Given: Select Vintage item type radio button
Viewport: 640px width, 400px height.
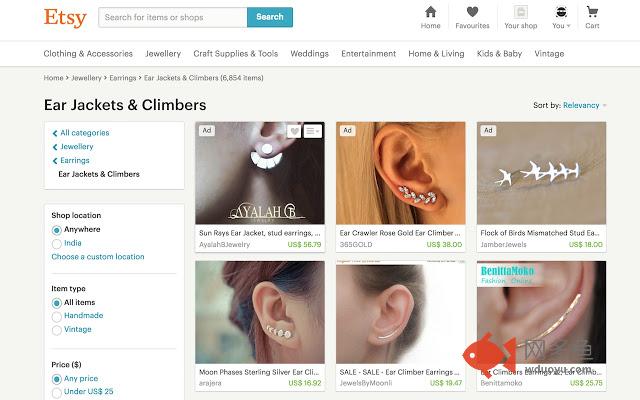Looking at the screenshot, I should tap(57, 330).
